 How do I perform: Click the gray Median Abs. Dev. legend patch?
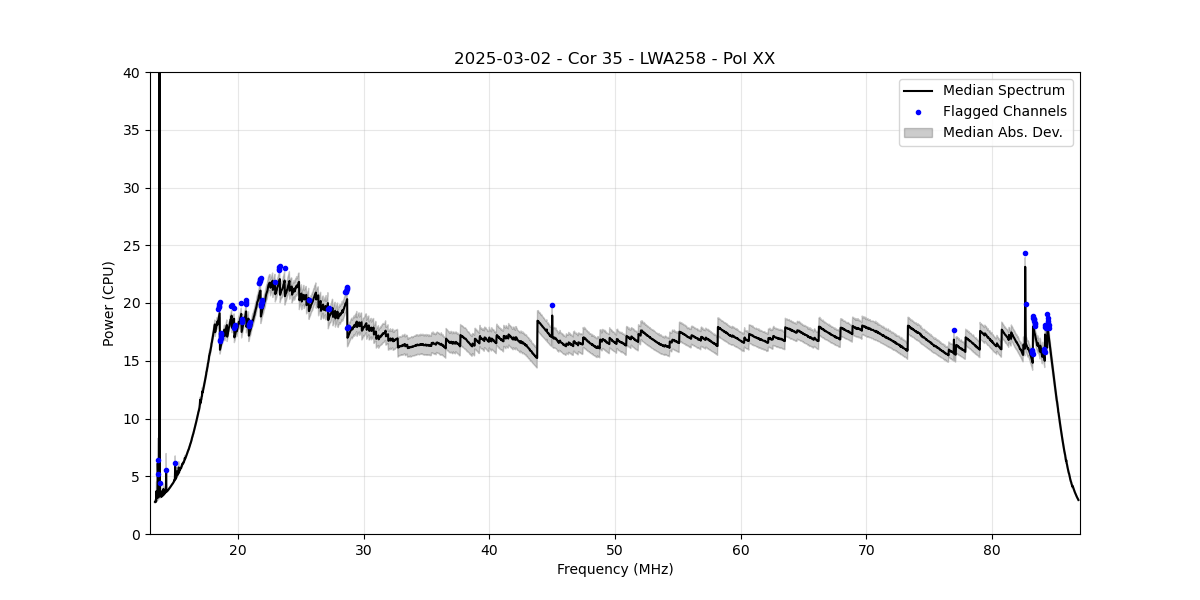[918, 132]
